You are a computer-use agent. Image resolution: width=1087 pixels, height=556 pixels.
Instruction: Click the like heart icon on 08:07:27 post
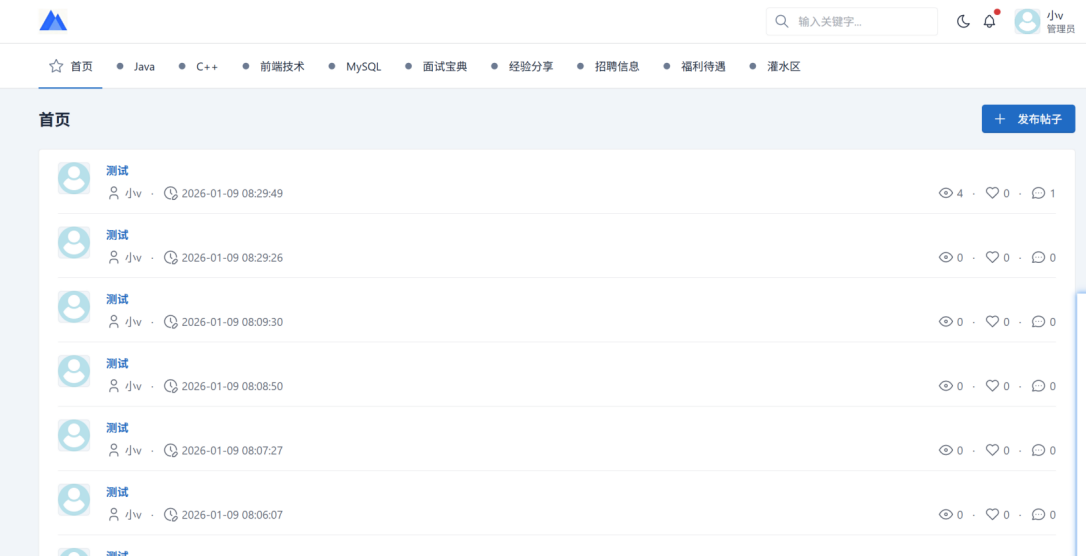point(992,450)
